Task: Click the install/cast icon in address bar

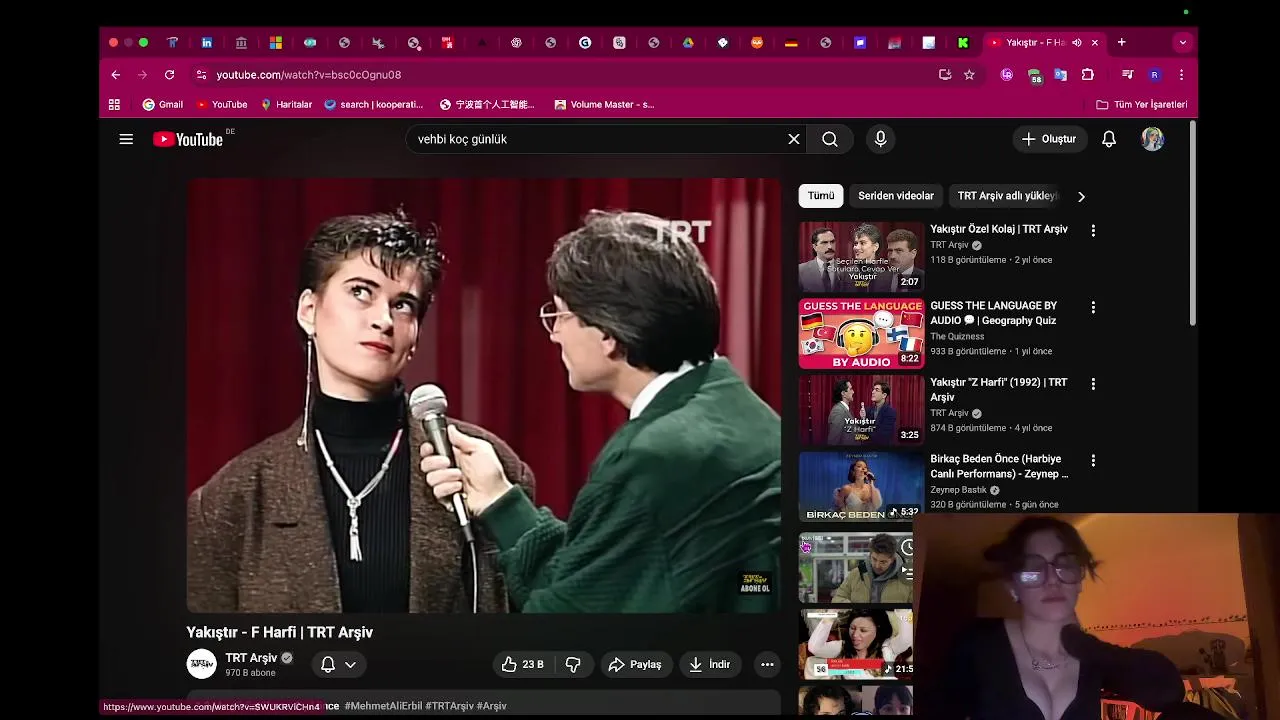Action: coord(945,74)
